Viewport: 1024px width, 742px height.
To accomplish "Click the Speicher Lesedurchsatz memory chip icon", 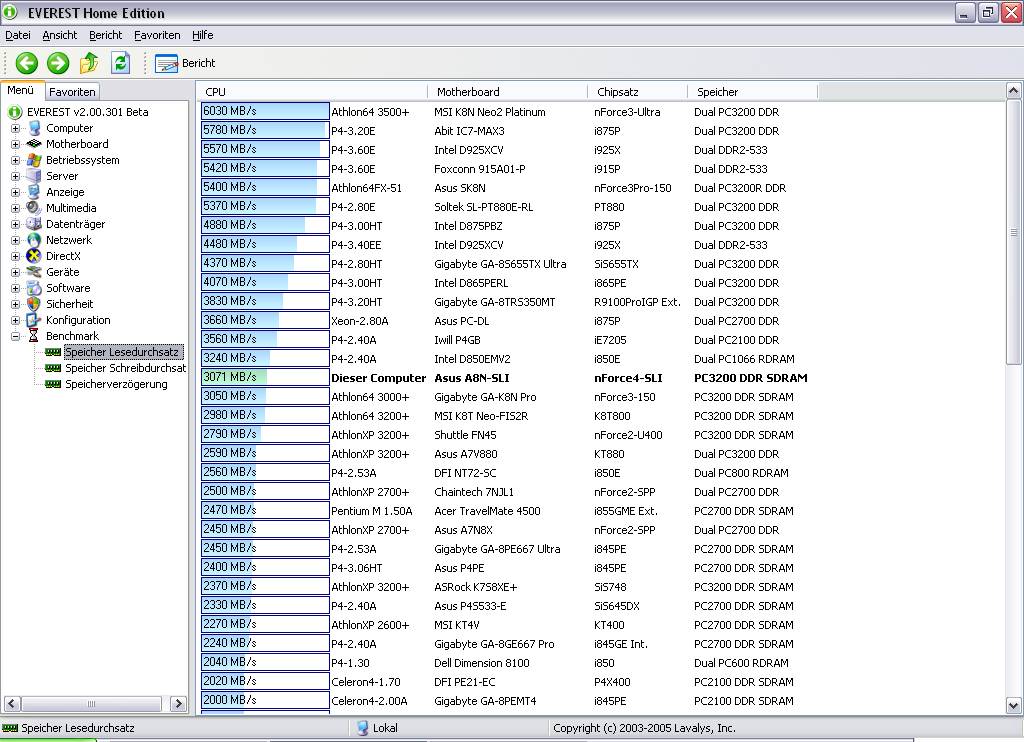I will (x=53, y=352).
